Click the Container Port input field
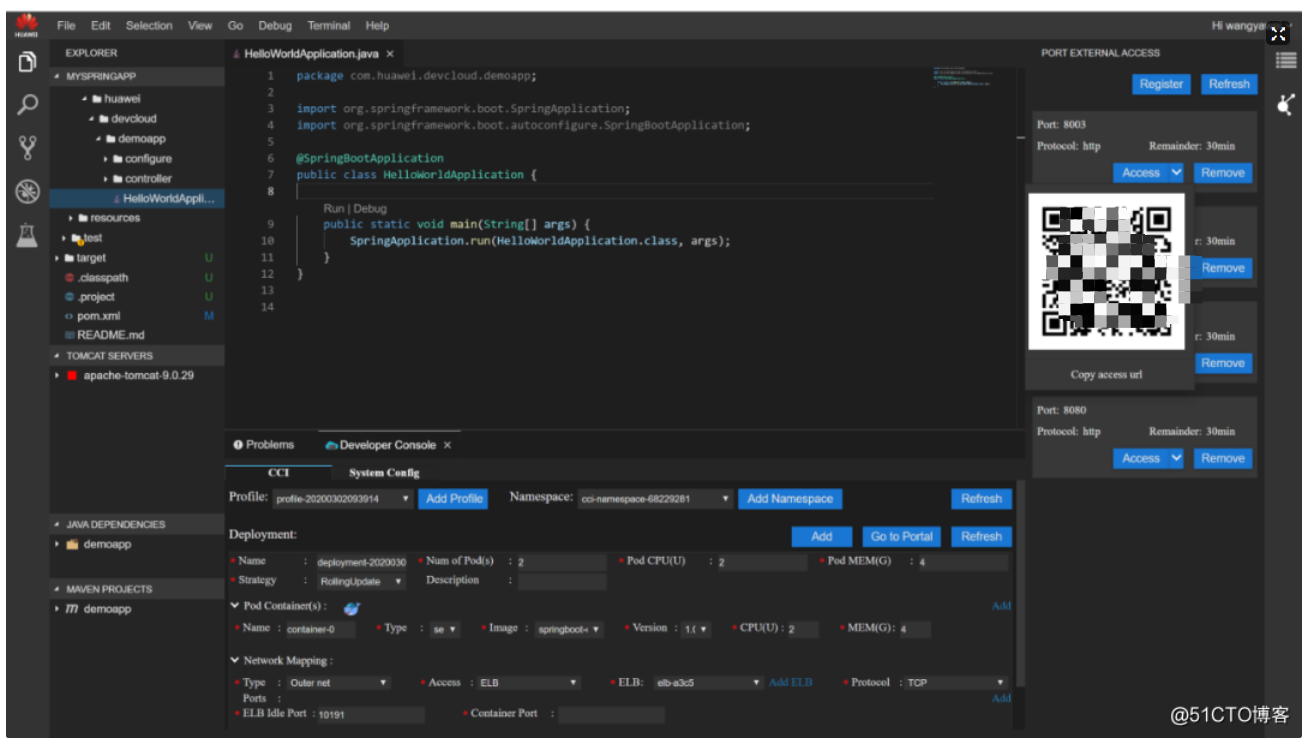The width and height of the screenshot is (1312, 746). (x=611, y=715)
